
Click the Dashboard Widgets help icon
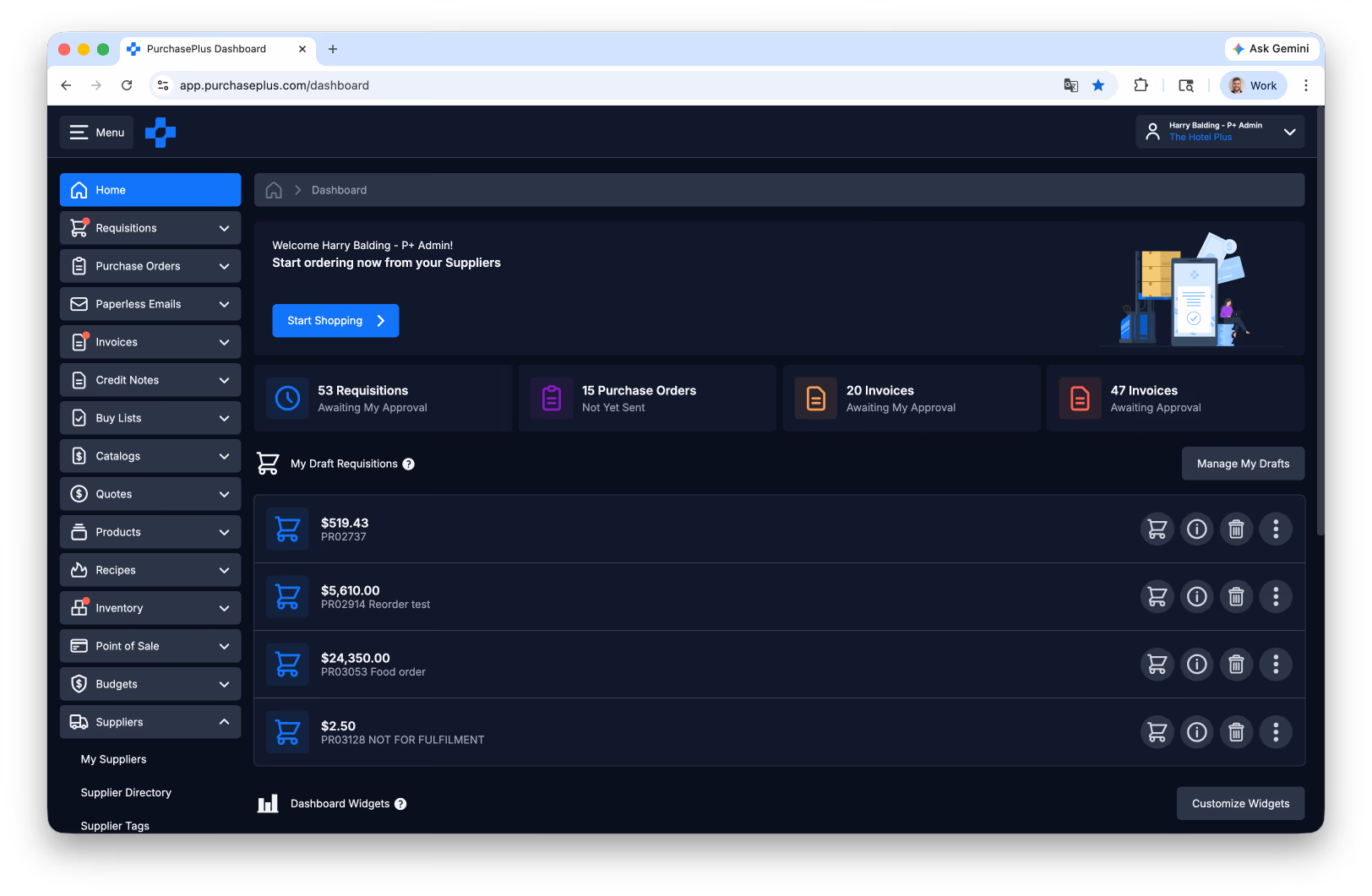[400, 804]
